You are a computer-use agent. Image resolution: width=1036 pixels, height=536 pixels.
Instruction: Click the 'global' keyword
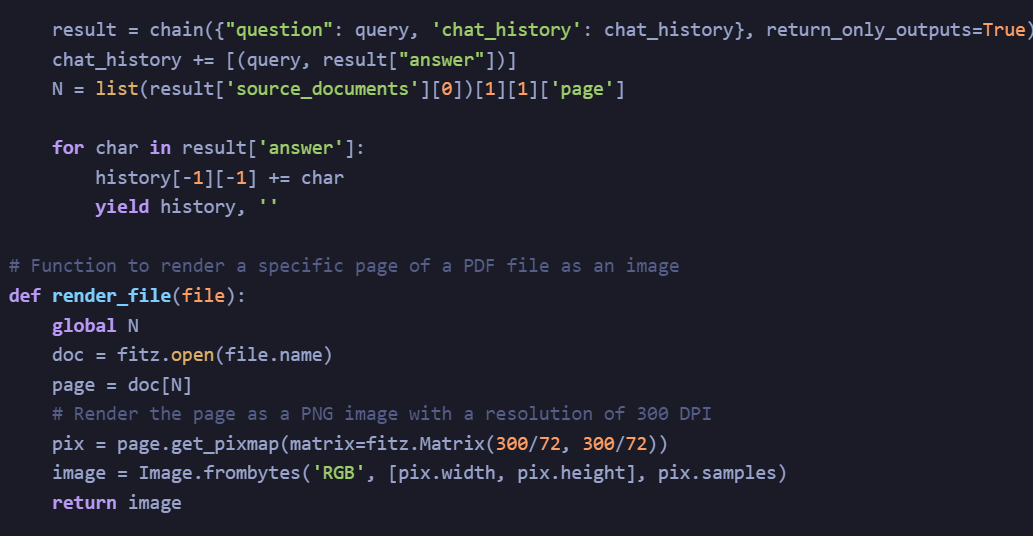[84, 325]
